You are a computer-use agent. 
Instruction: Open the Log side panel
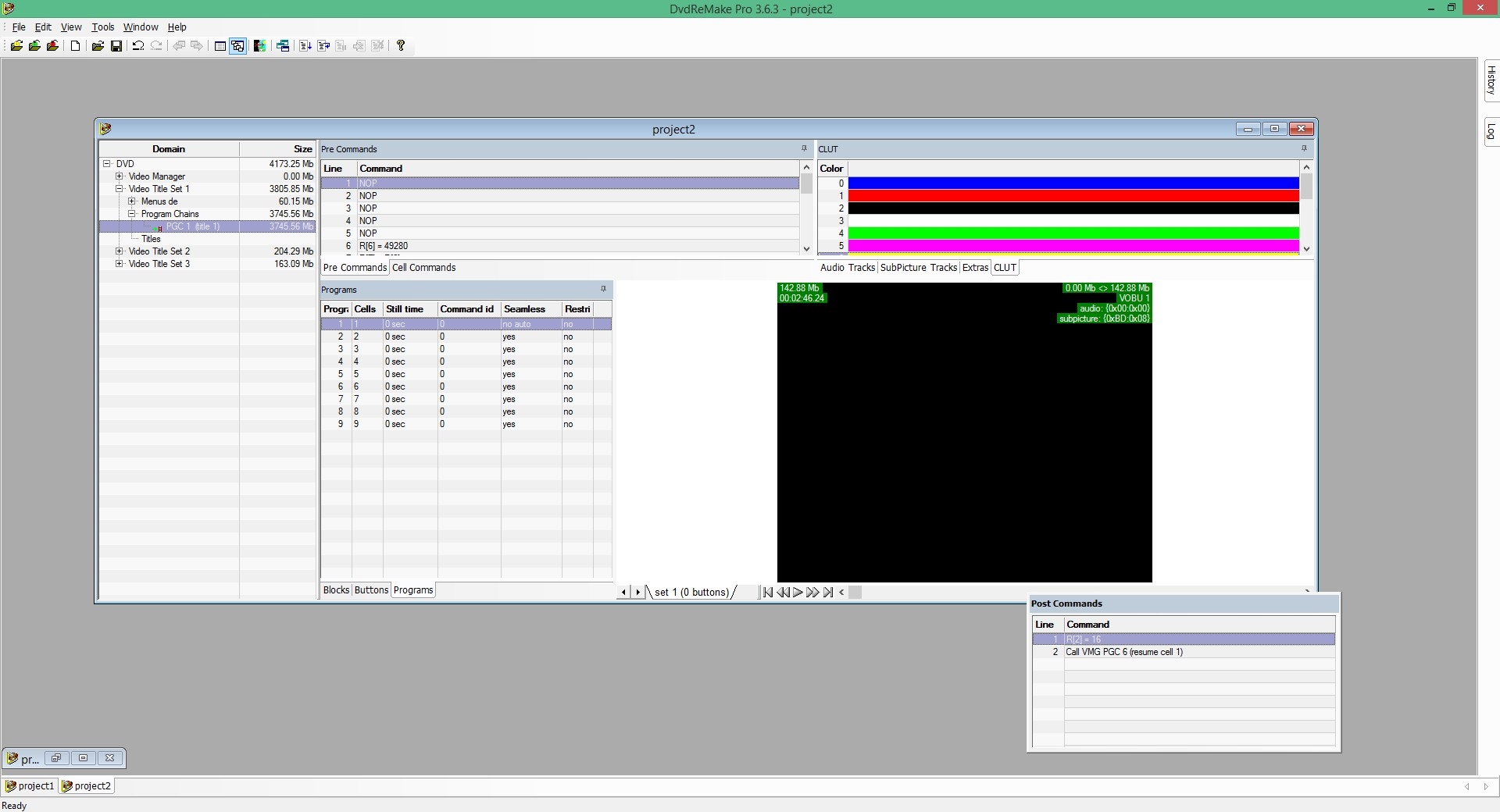(x=1491, y=132)
